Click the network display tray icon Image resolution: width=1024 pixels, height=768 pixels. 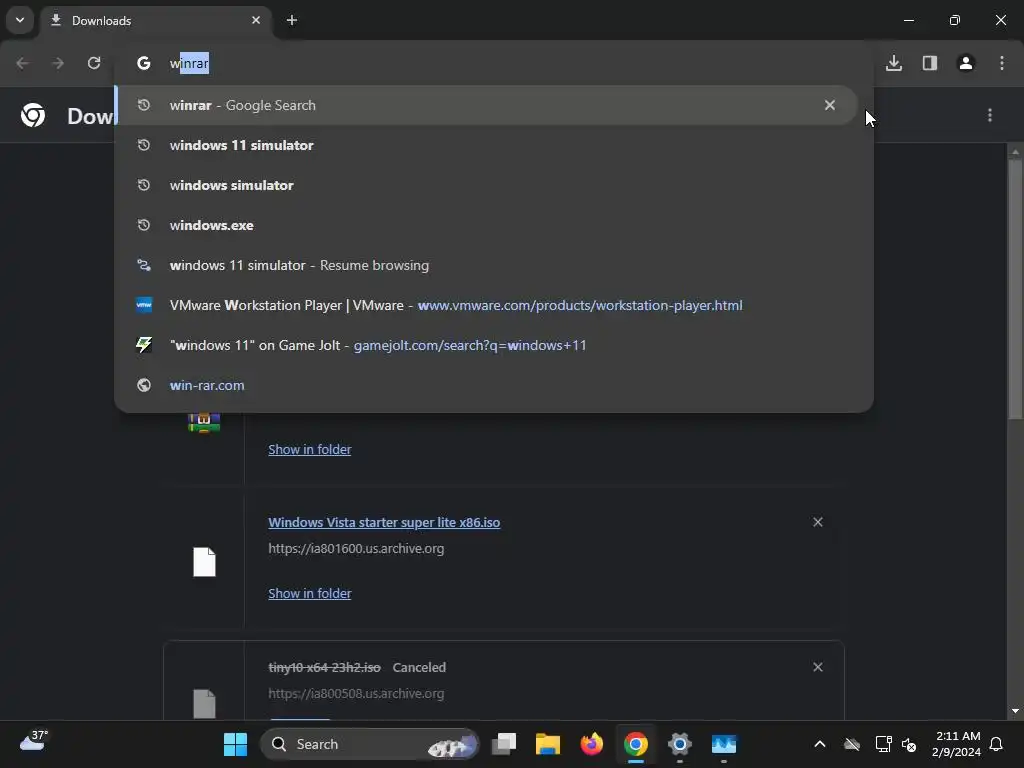click(x=883, y=744)
